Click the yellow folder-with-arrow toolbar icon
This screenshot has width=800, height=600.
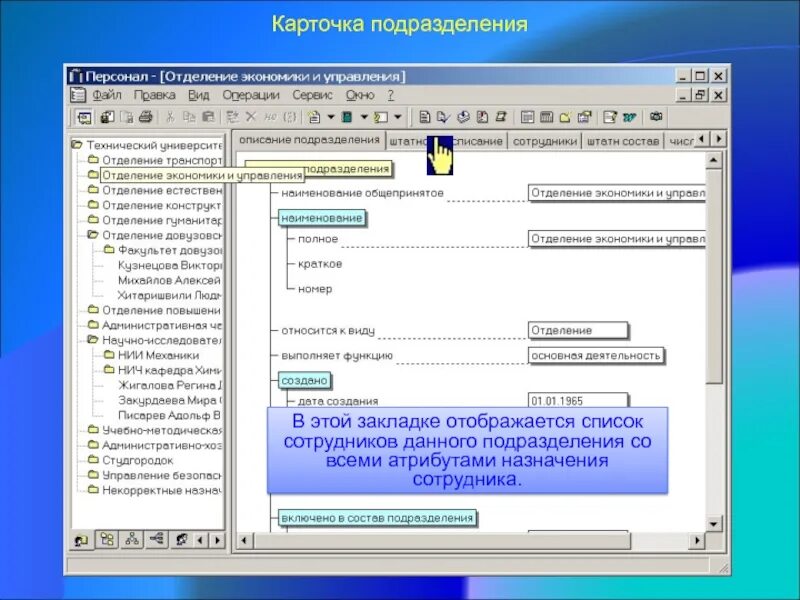565,117
